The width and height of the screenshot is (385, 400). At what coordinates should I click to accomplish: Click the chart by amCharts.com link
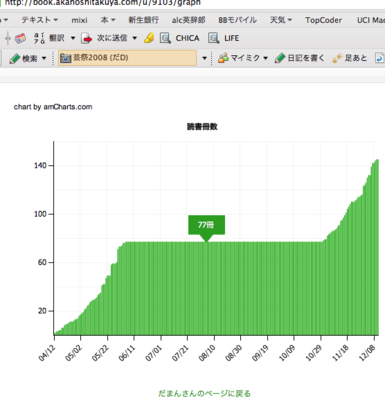(x=53, y=107)
